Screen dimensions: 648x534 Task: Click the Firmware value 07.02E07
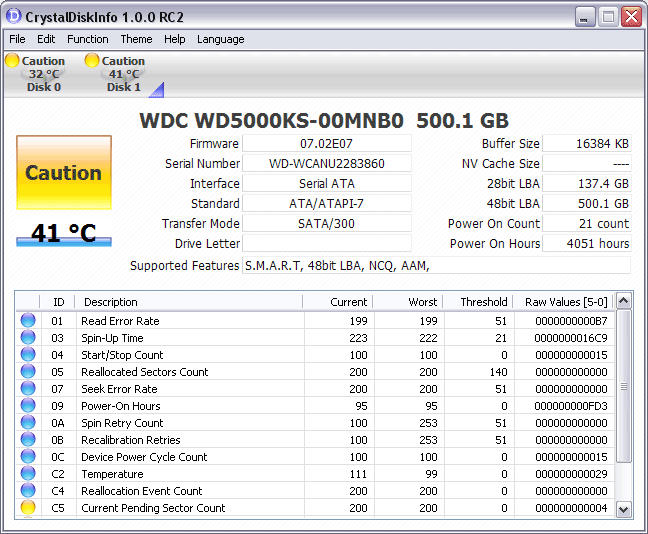click(x=326, y=143)
